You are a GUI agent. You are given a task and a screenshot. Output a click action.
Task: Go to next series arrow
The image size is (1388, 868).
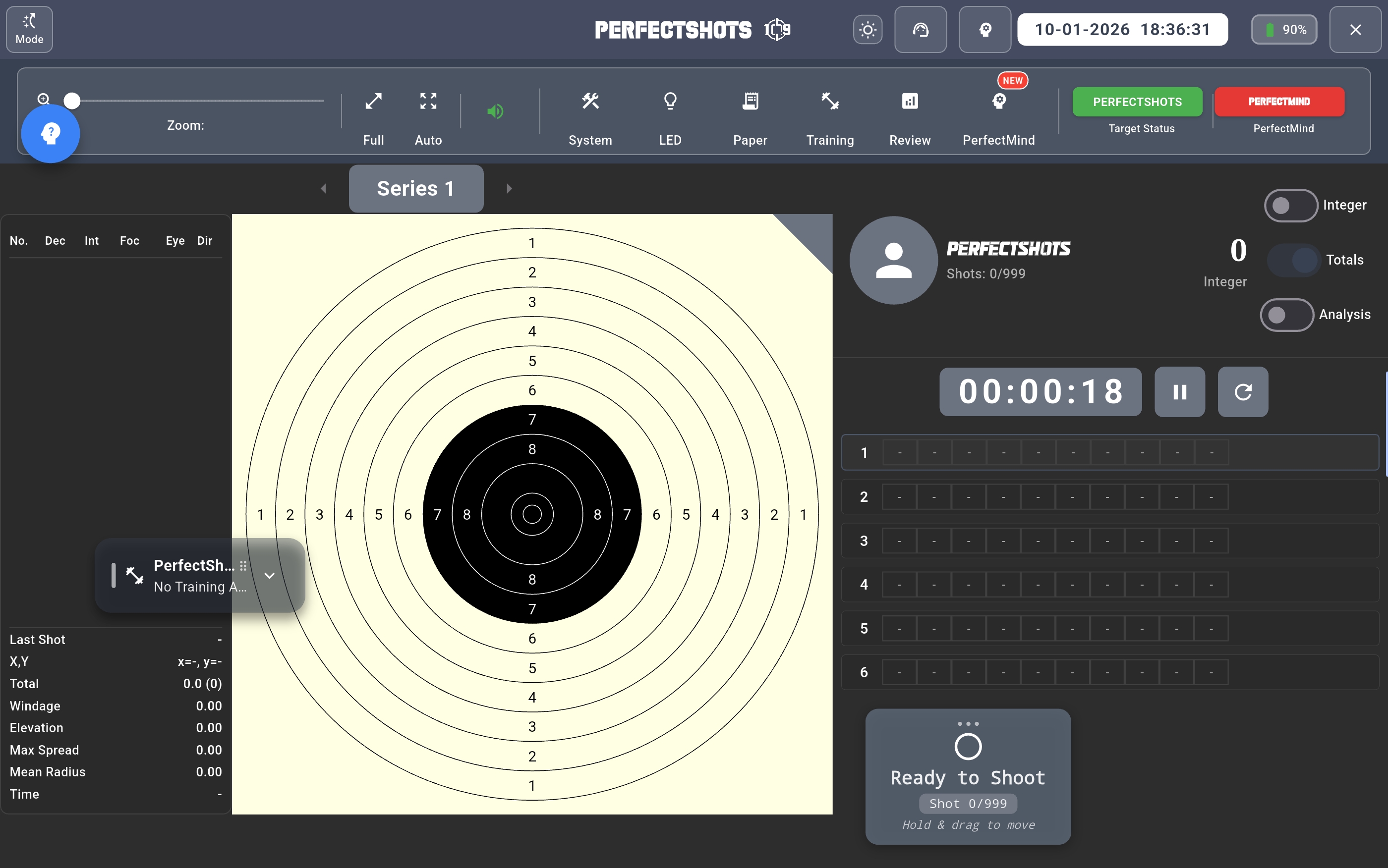tap(509, 189)
